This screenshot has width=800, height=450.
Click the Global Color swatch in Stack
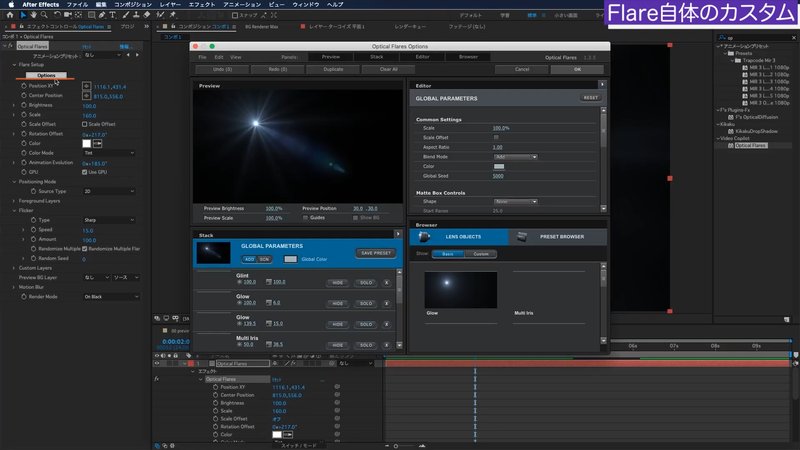pyautogui.click(x=290, y=260)
